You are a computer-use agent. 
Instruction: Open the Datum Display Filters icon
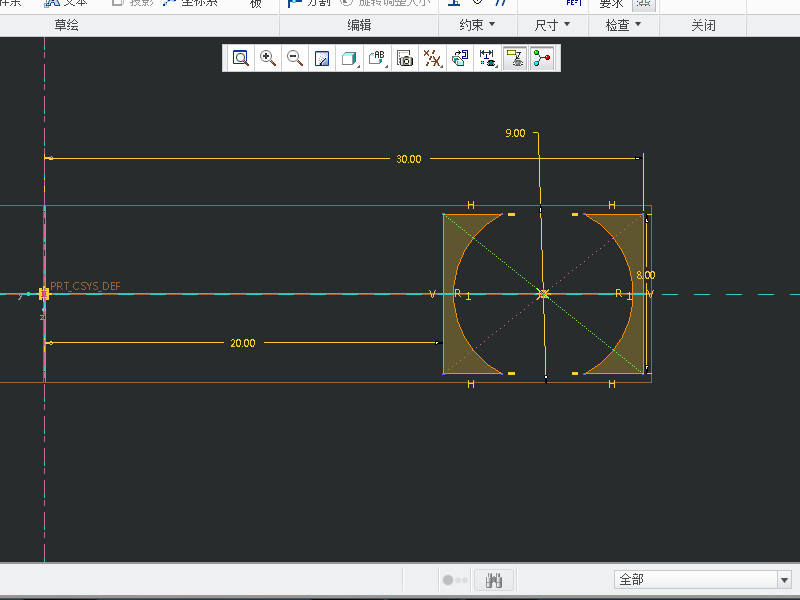click(432, 58)
